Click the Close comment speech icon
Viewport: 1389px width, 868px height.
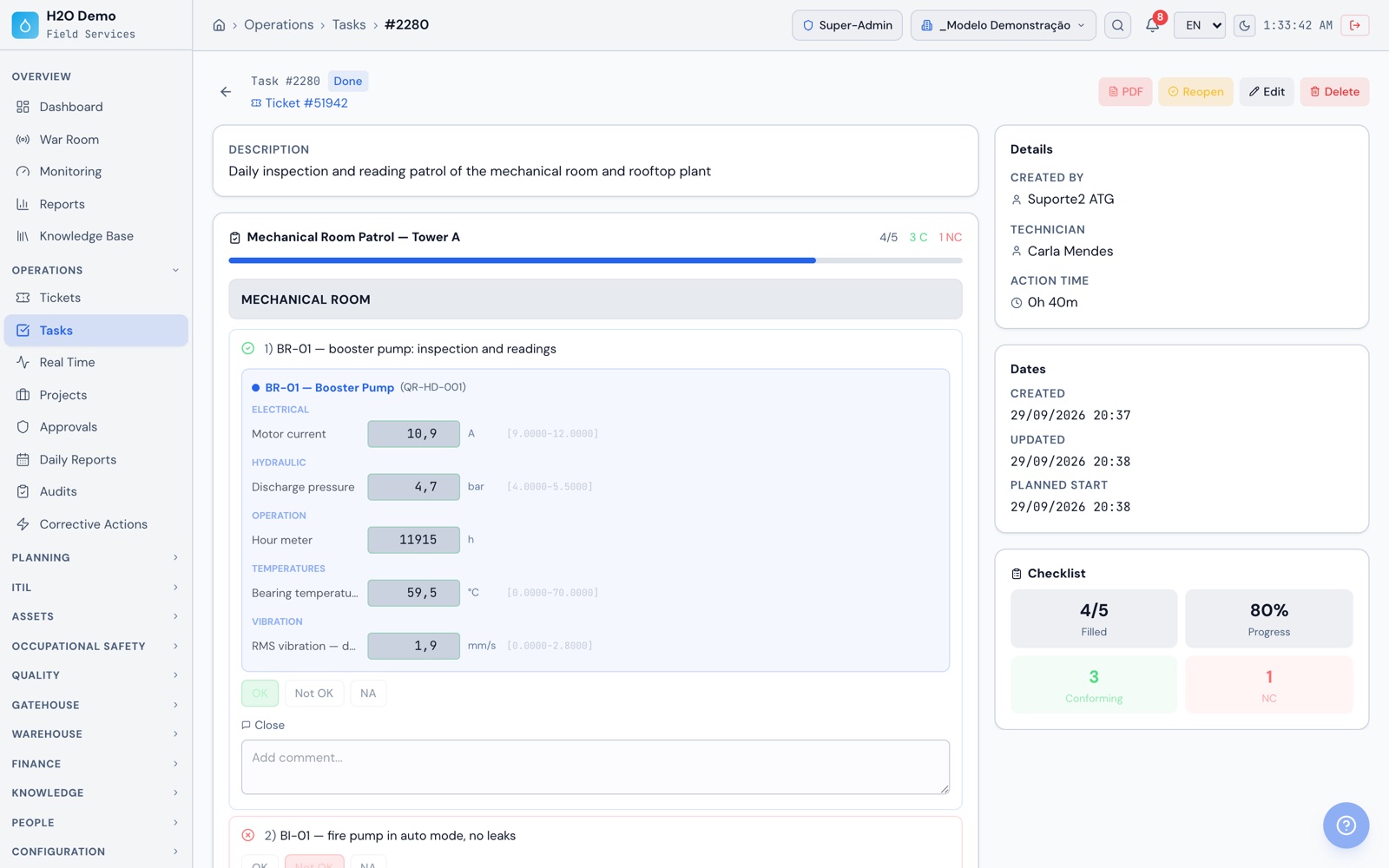(247, 725)
